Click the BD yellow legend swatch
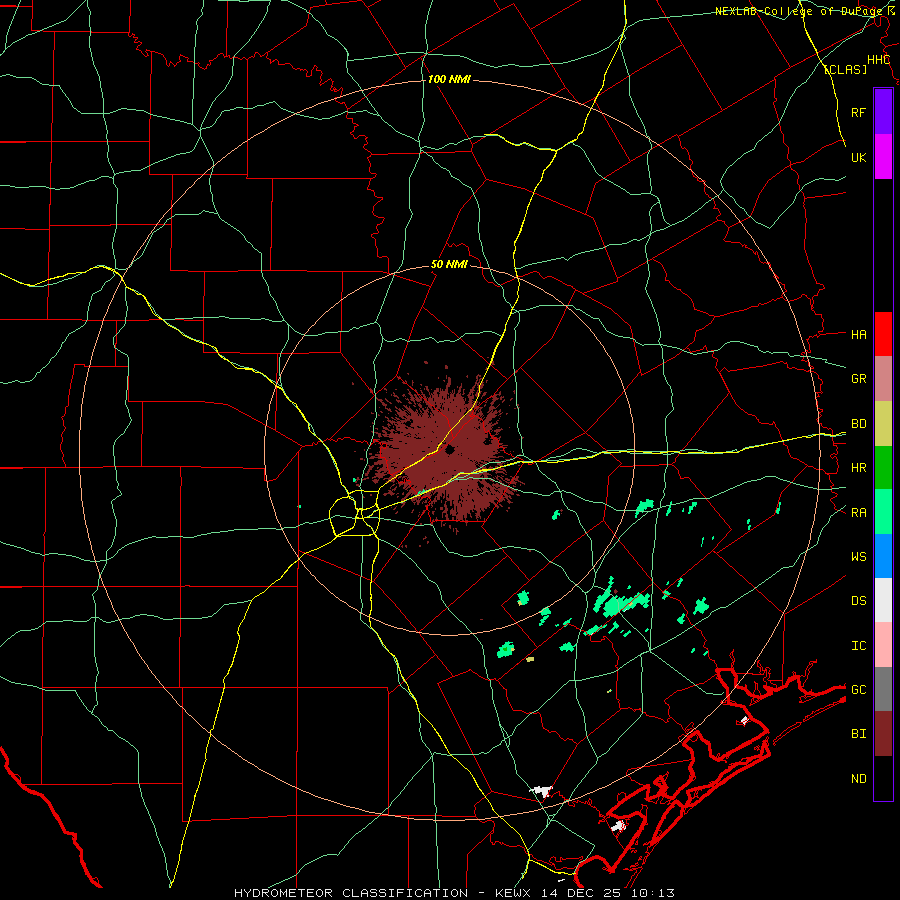900x900 pixels. tap(883, 424)
